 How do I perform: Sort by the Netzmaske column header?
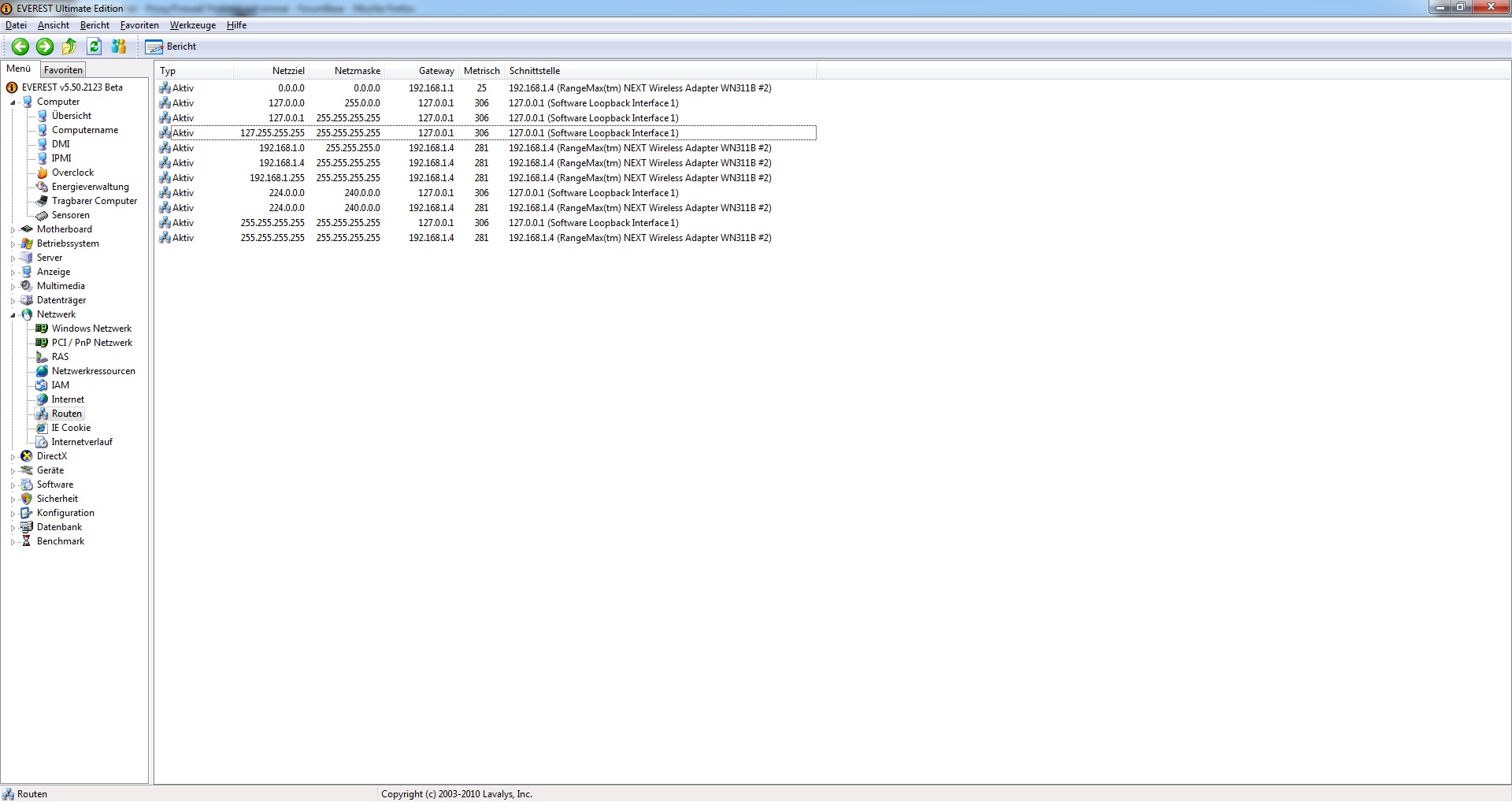[x=347, y=71]
